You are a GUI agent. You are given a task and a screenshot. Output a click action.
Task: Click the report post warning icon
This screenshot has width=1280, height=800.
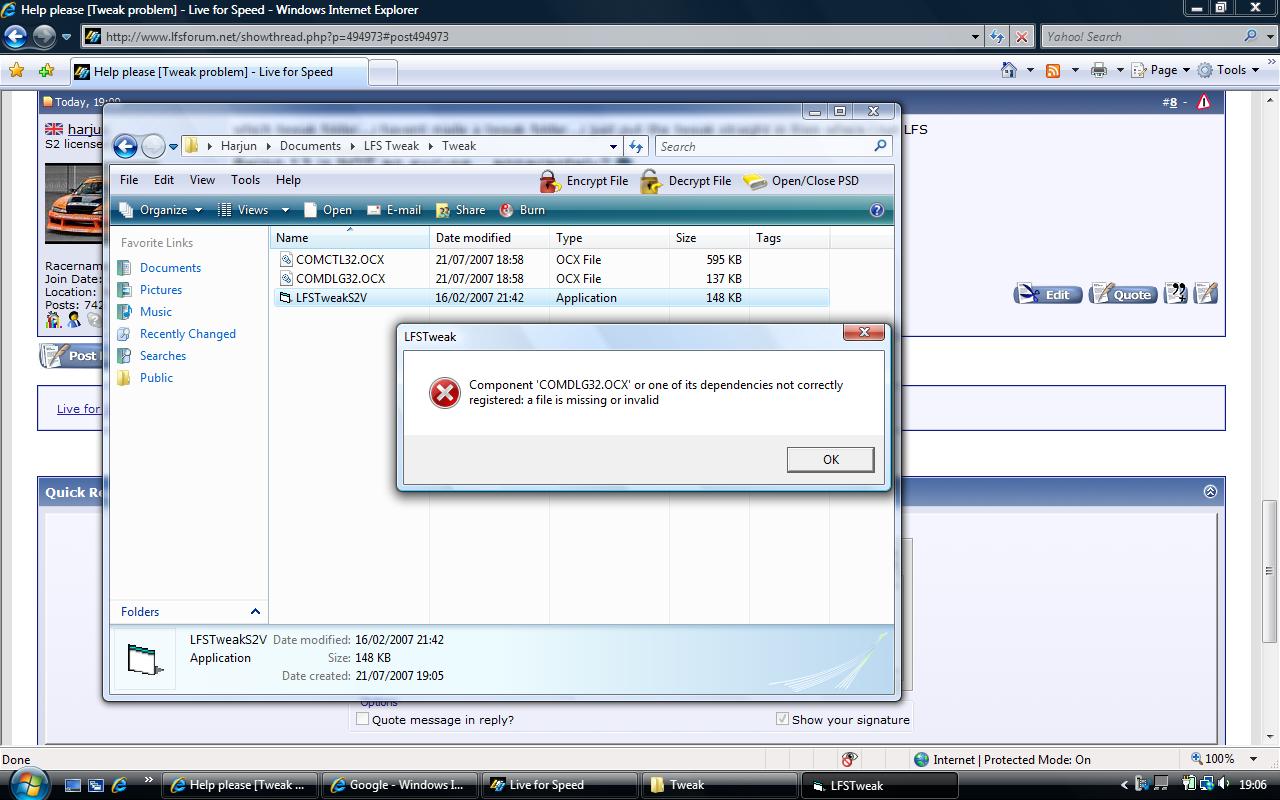pos(1203,102)
